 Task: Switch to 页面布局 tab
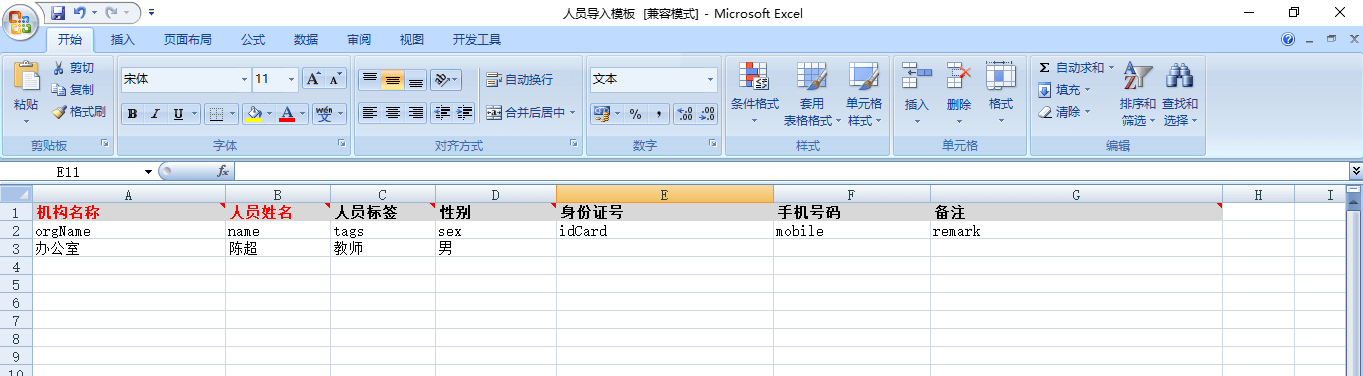click(x=188, y=40)
